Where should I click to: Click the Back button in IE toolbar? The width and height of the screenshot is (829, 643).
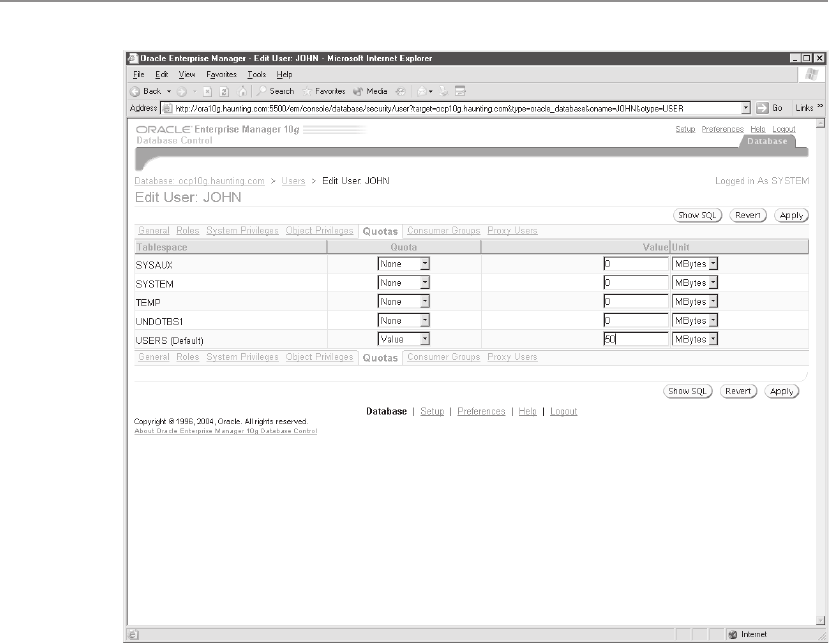point(146,91)
